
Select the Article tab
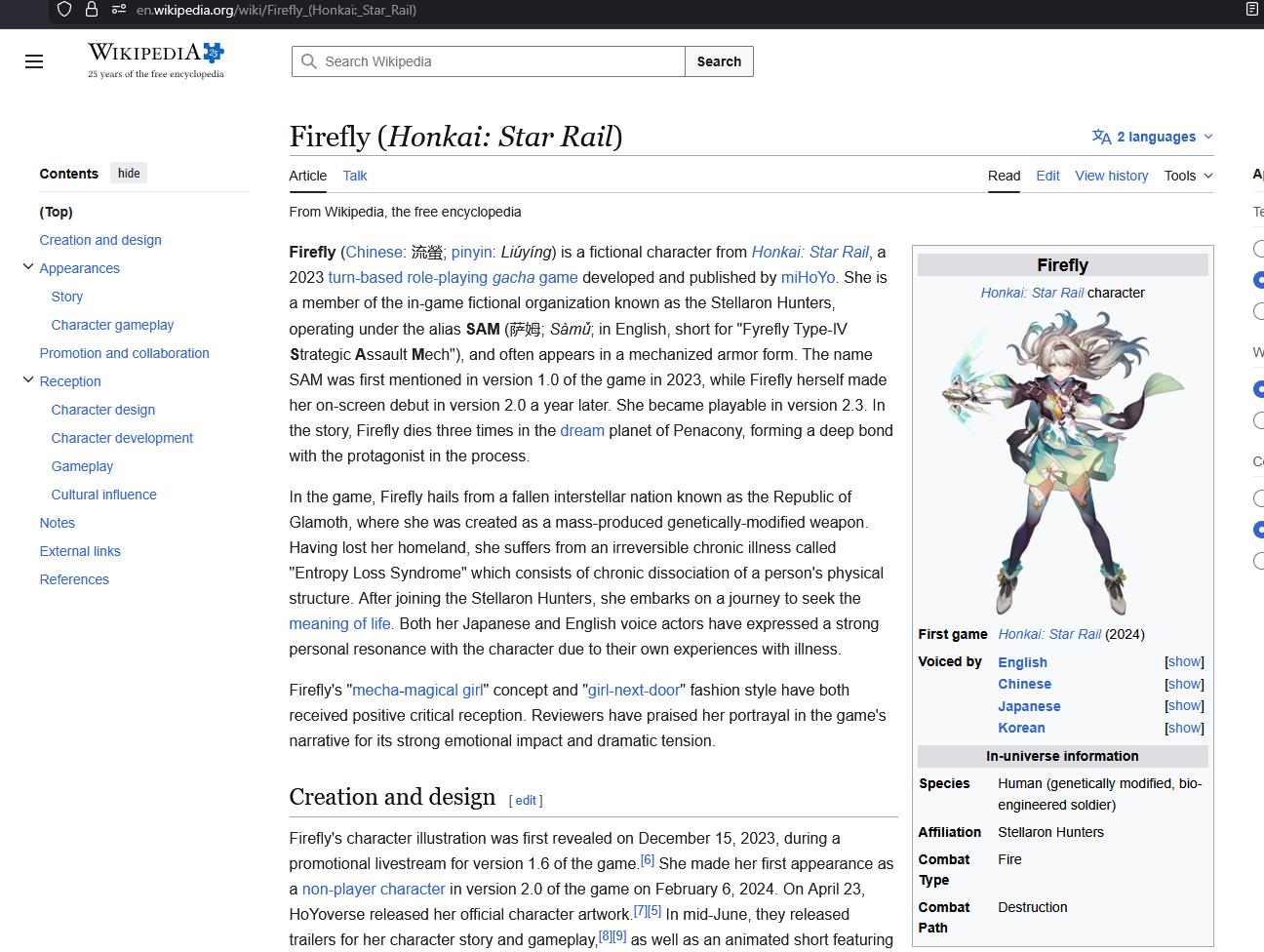[308, 176]
